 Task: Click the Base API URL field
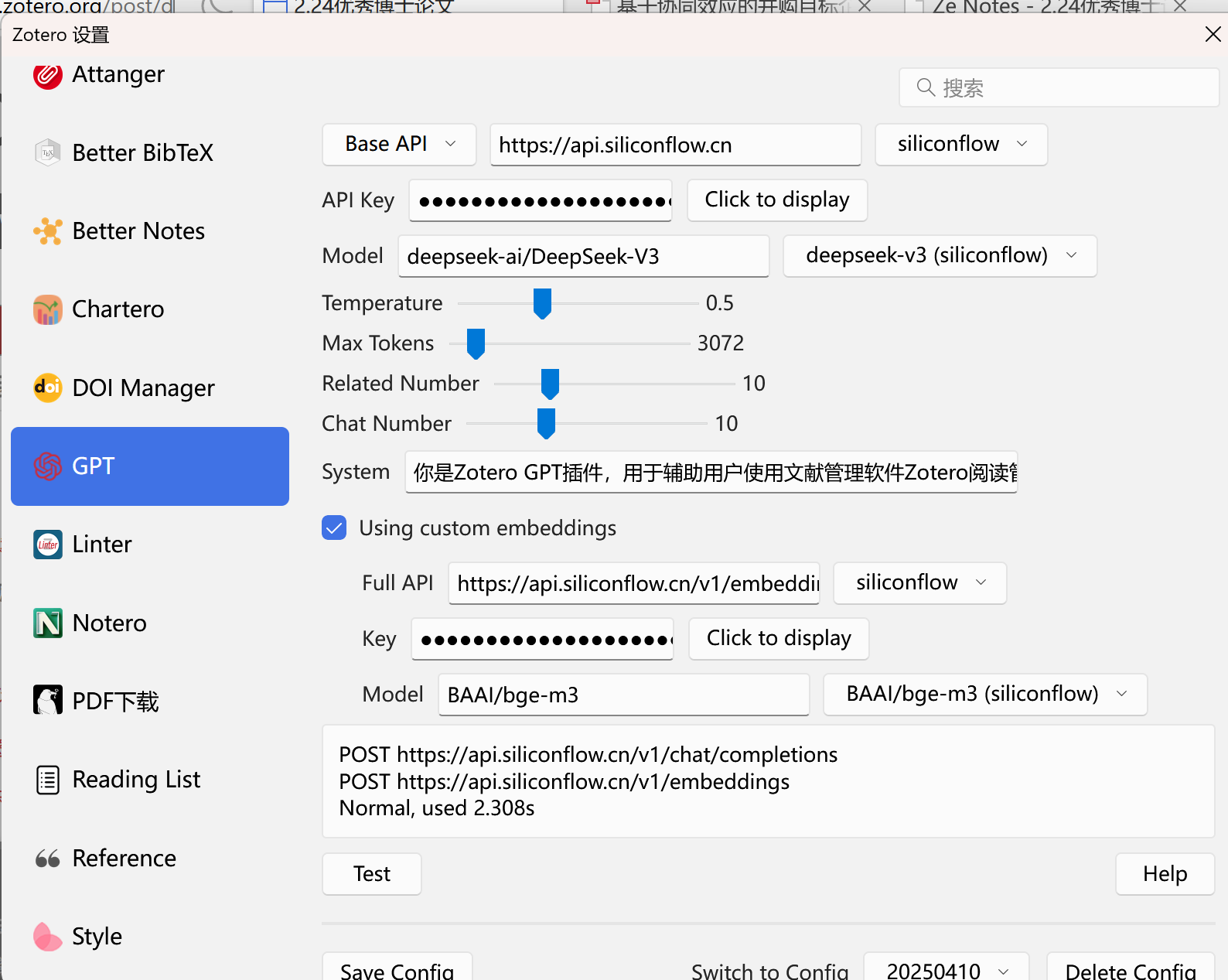pyautogui.click(x=676, y=145)
